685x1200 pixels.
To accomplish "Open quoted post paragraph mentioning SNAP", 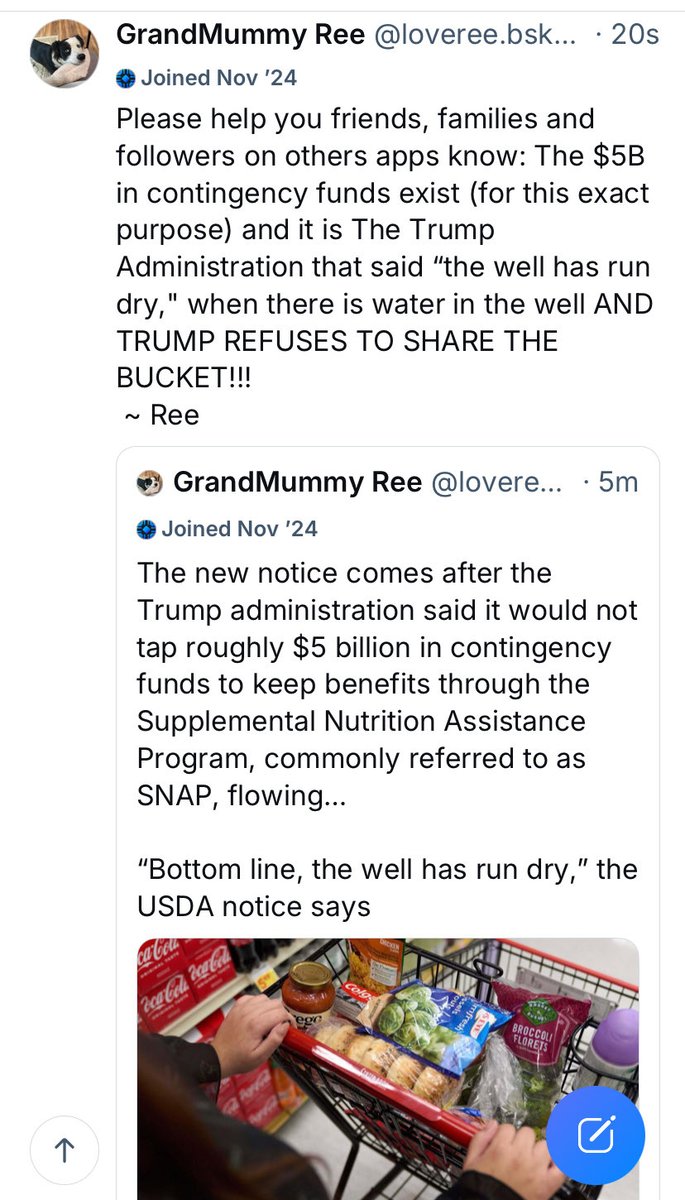I will tap(387, 683).
